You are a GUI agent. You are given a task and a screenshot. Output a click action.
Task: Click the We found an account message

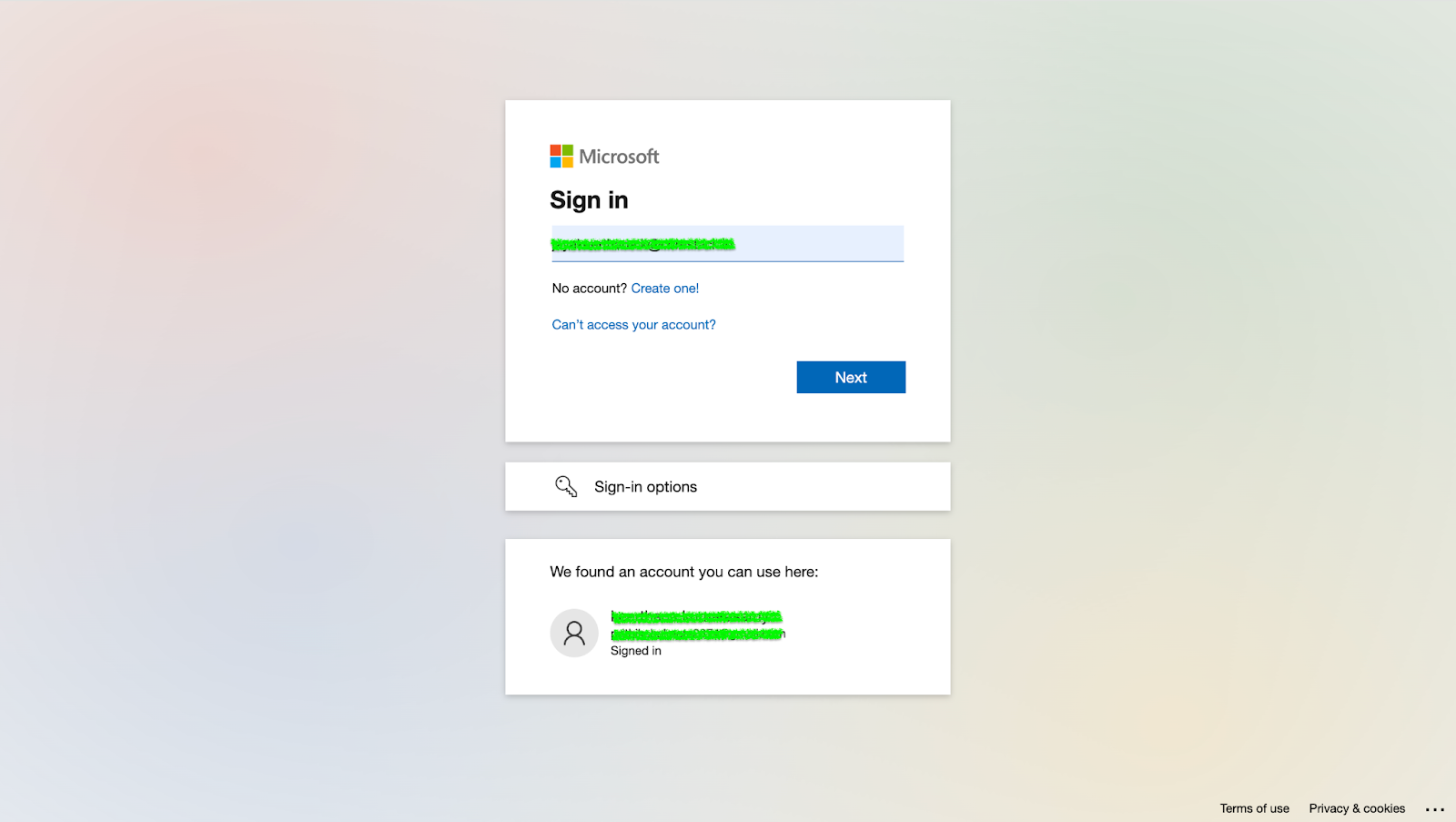click(x=684, y=572)
